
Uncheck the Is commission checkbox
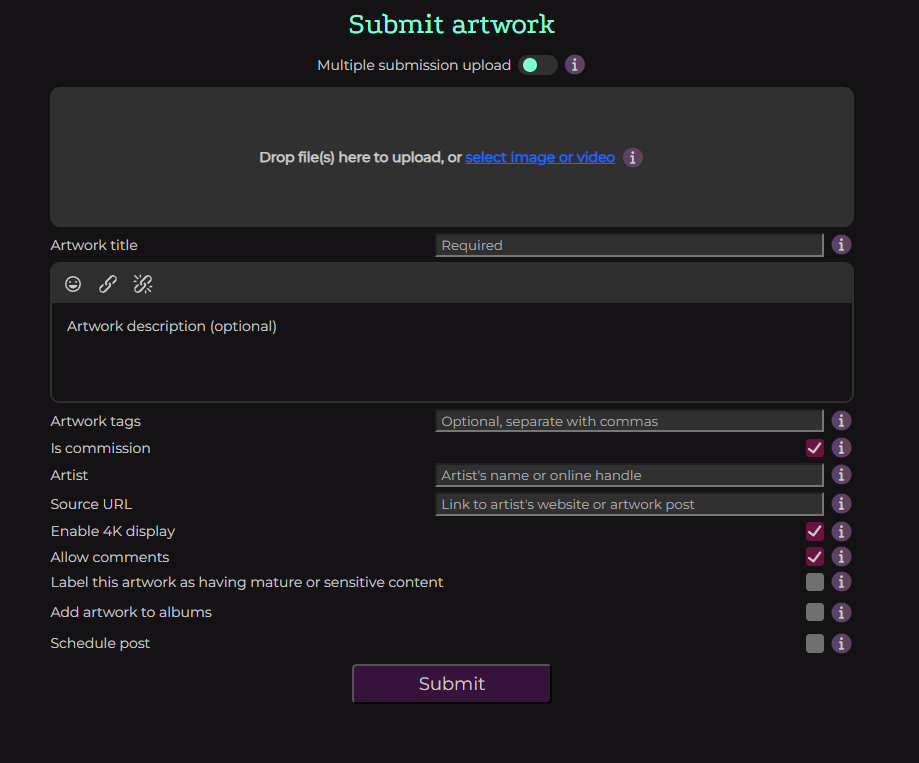point(815,448)
